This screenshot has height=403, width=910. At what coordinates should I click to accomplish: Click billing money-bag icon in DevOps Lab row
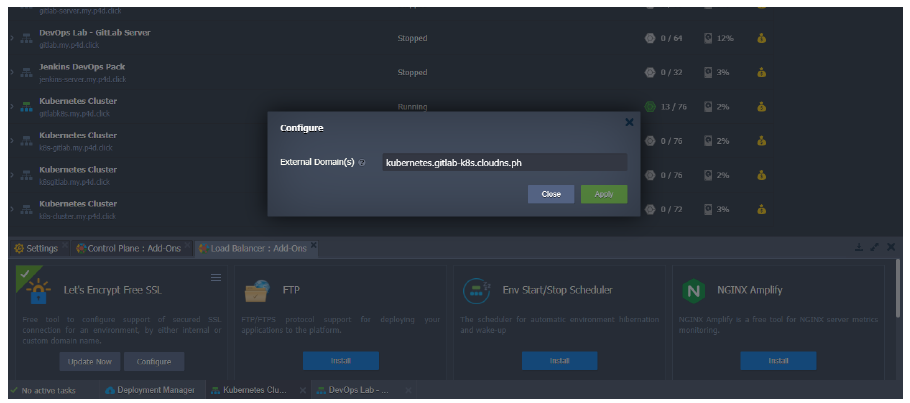click(x=761, y=38)
